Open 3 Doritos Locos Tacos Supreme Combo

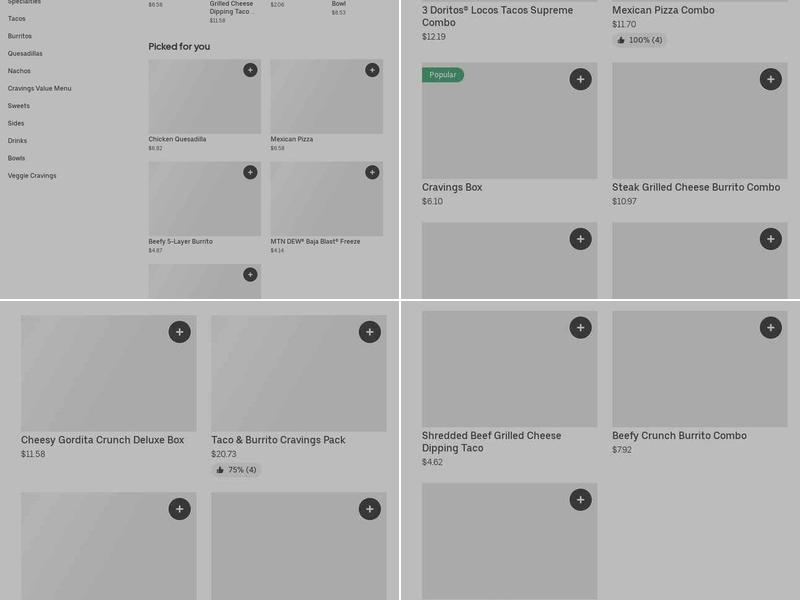[497, 16]
